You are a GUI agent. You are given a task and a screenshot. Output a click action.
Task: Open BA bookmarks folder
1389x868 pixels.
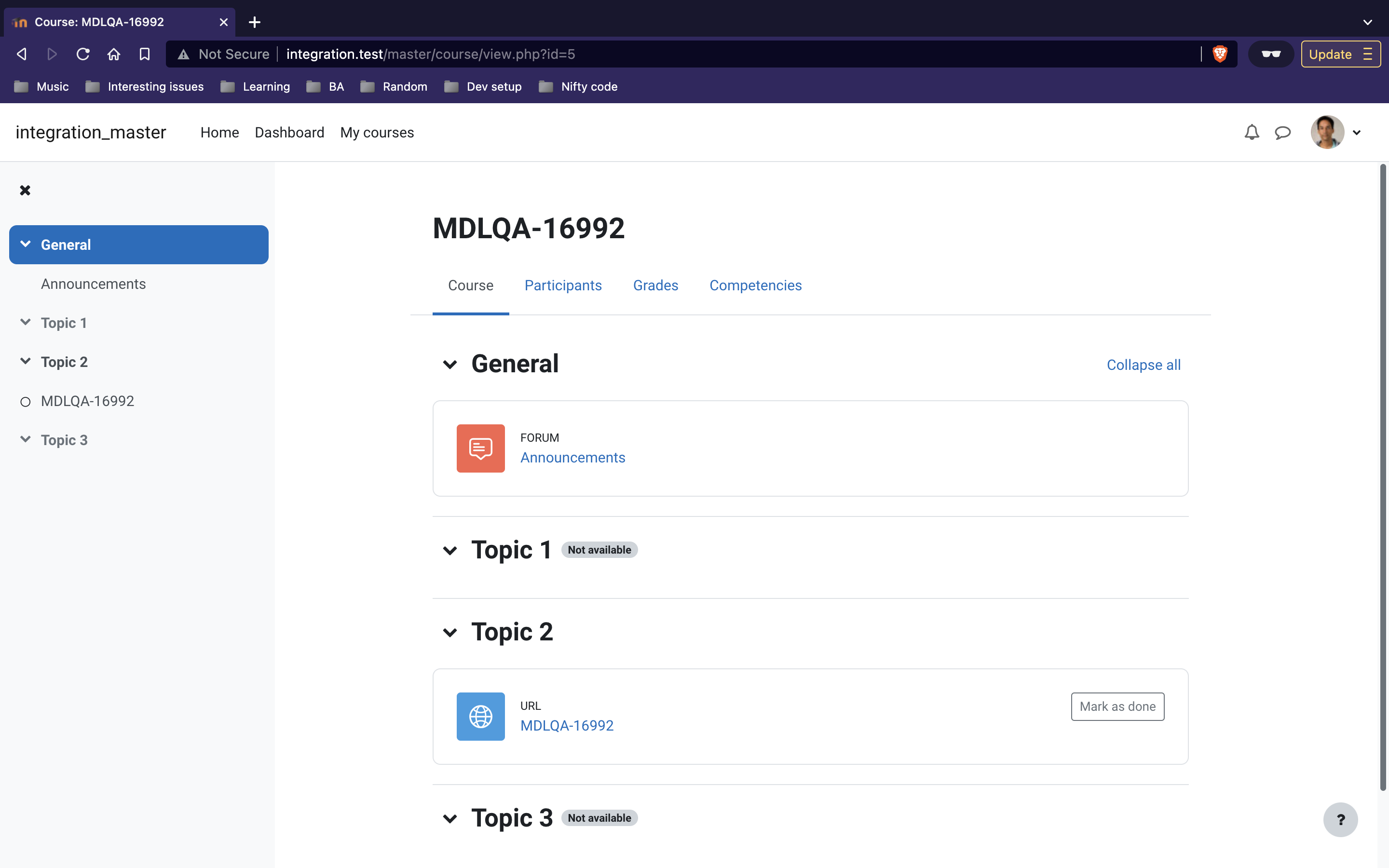point(326,86)
